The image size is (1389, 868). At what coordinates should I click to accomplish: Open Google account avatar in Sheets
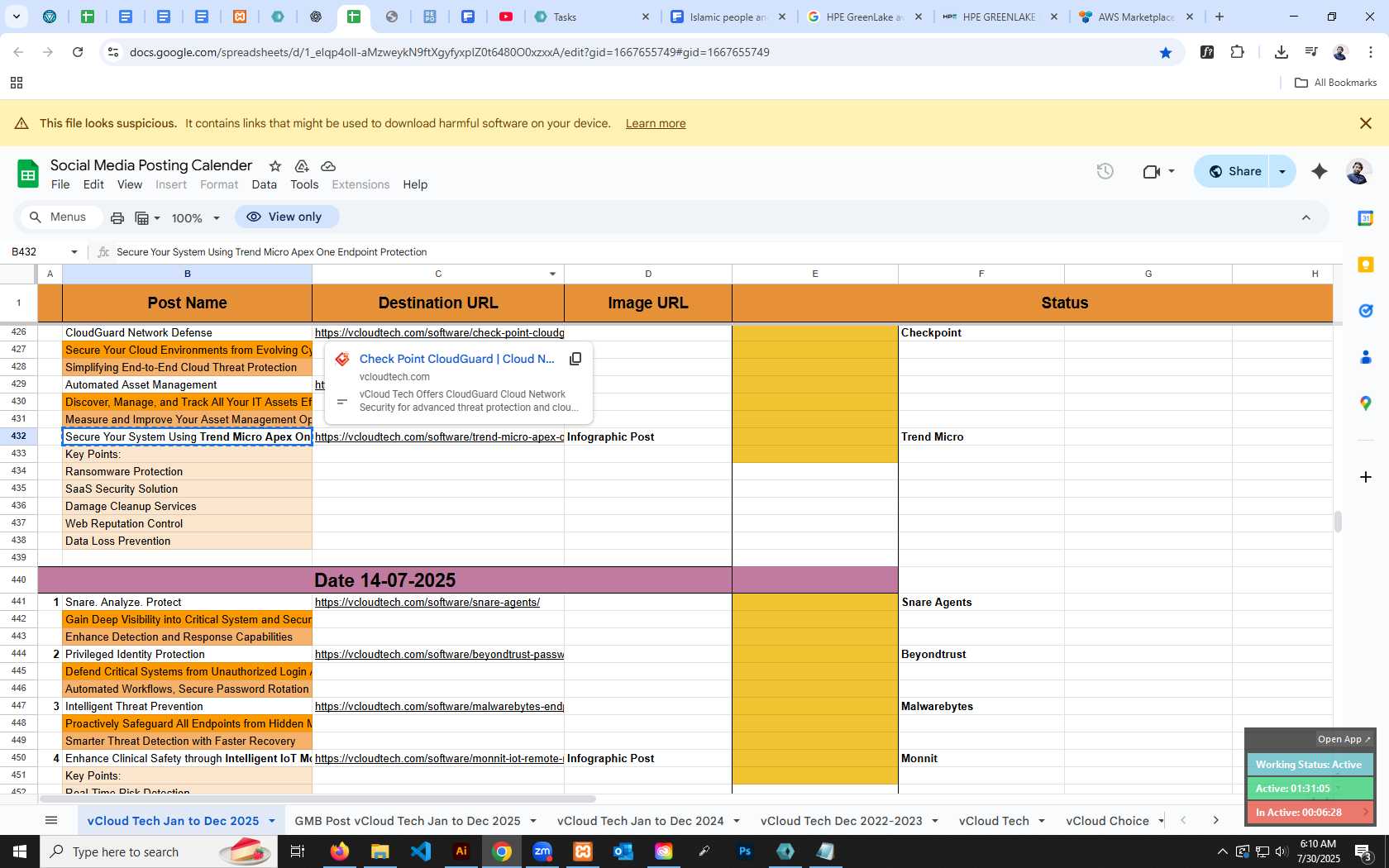1358,171
